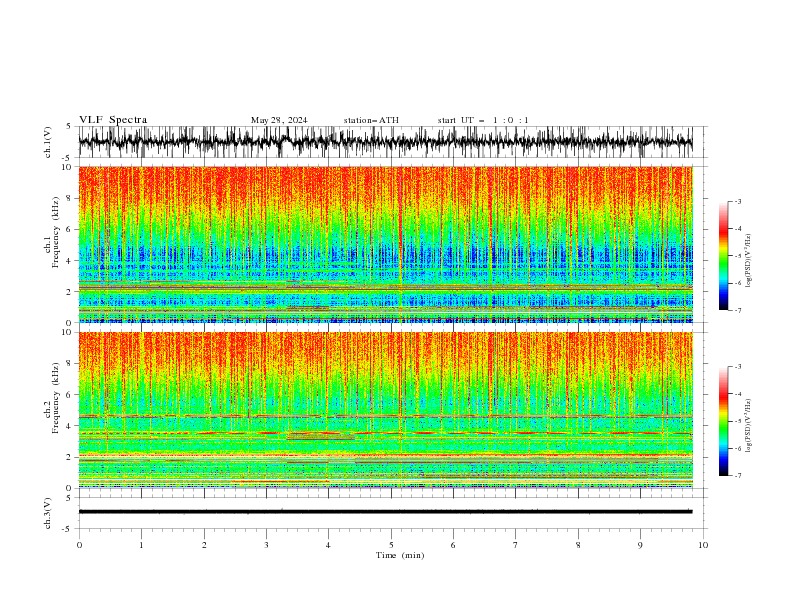Click the "ch.1(V)" axis label
Viewport: 792px width, 612px height.
point(48,142)
